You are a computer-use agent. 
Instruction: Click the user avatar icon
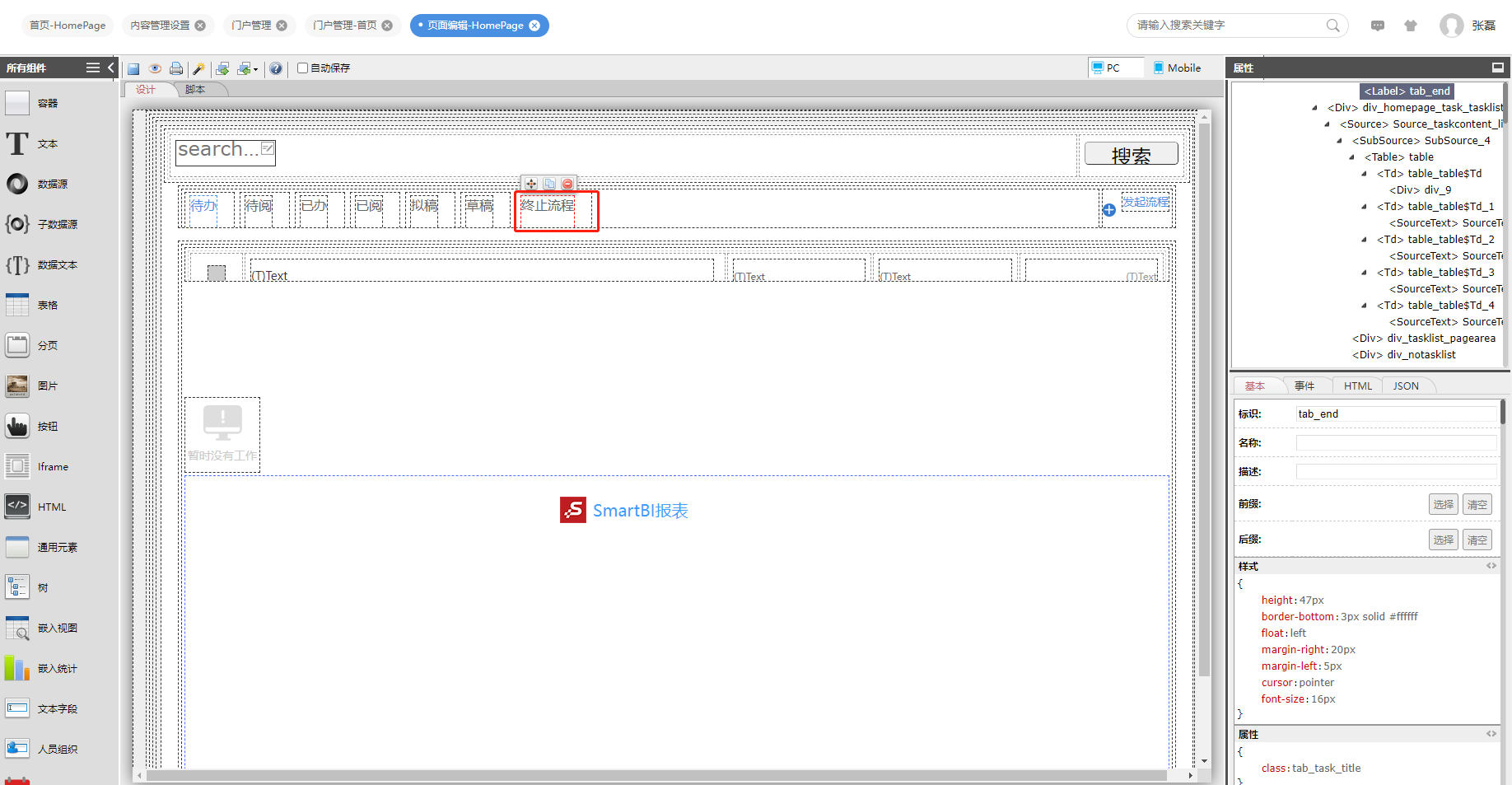point(1452,26)
